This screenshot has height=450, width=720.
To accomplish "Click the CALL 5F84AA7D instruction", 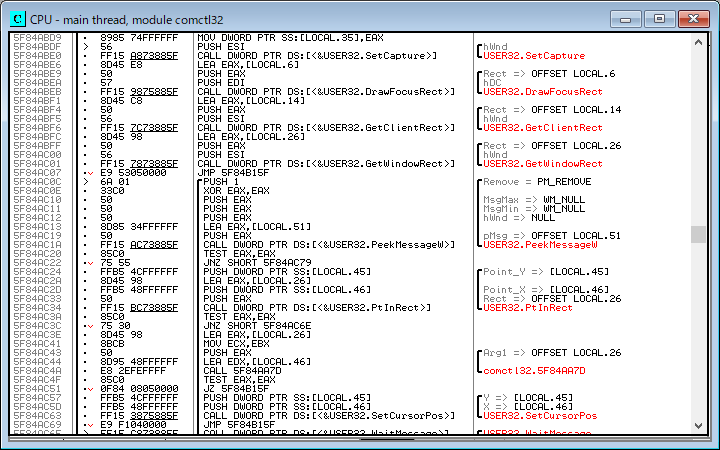I will coord(242,371).
